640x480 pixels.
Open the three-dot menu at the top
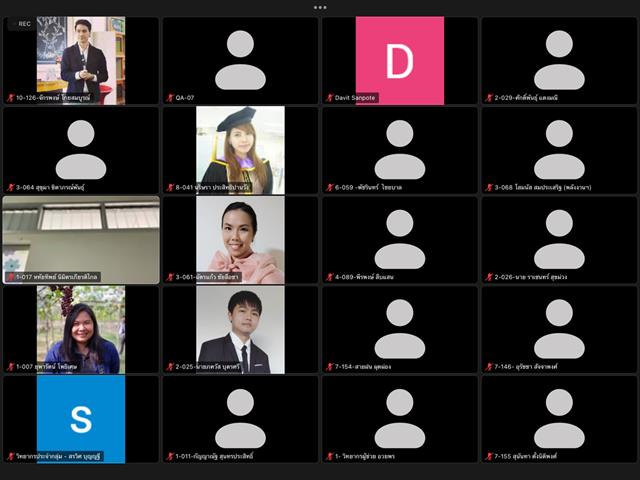320,7
